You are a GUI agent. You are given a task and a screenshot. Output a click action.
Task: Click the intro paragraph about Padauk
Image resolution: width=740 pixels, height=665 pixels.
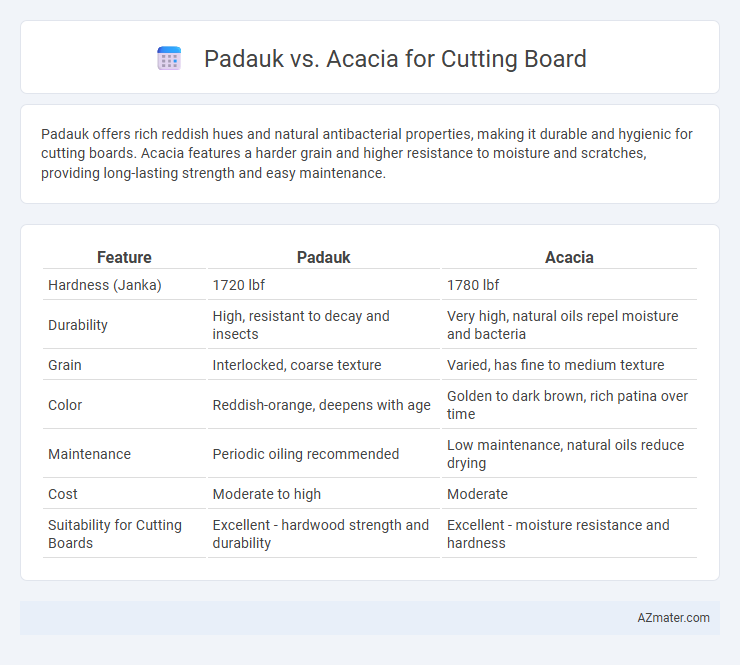pos(367,153)
